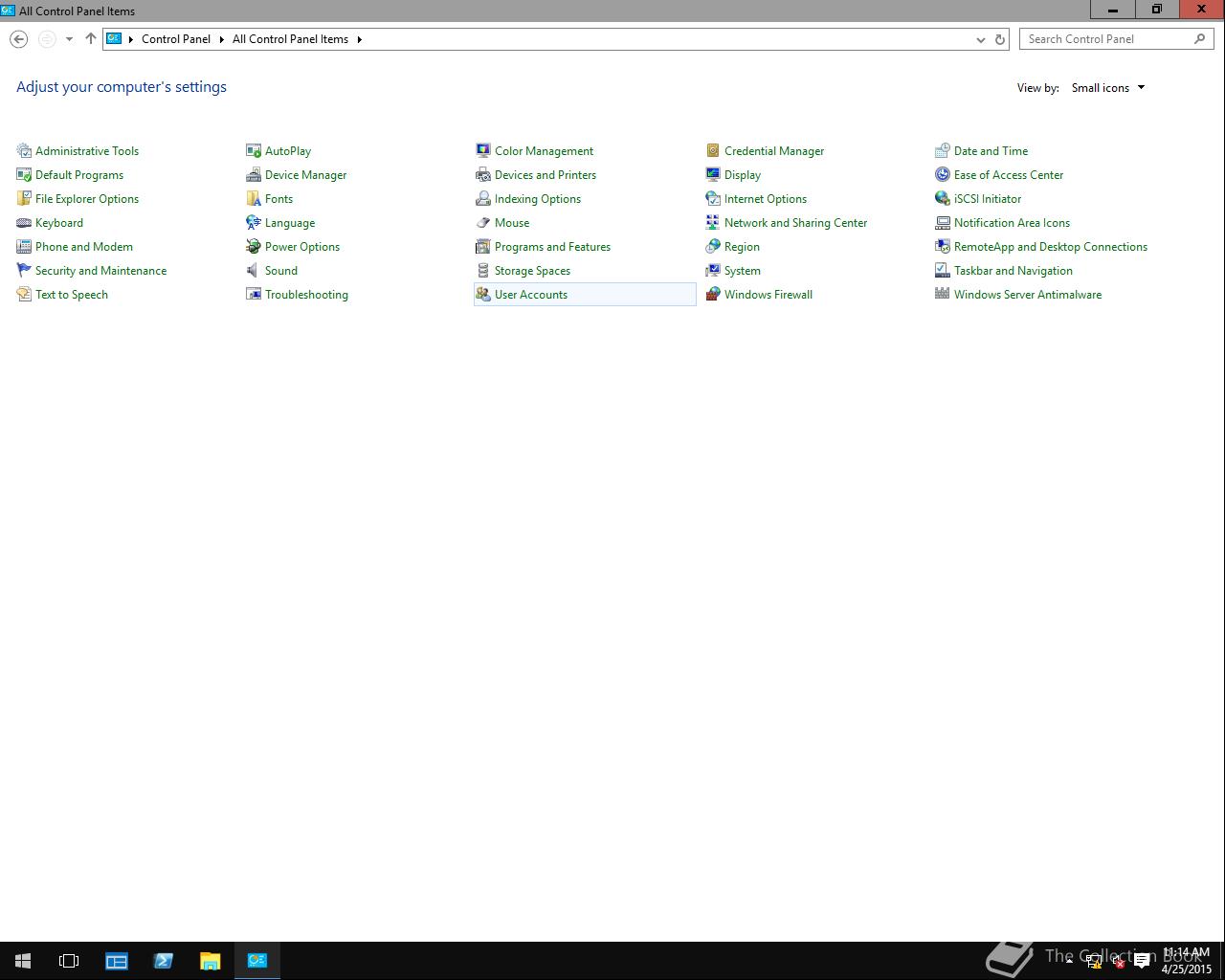Click the Color Management icon

click(483, 151)
